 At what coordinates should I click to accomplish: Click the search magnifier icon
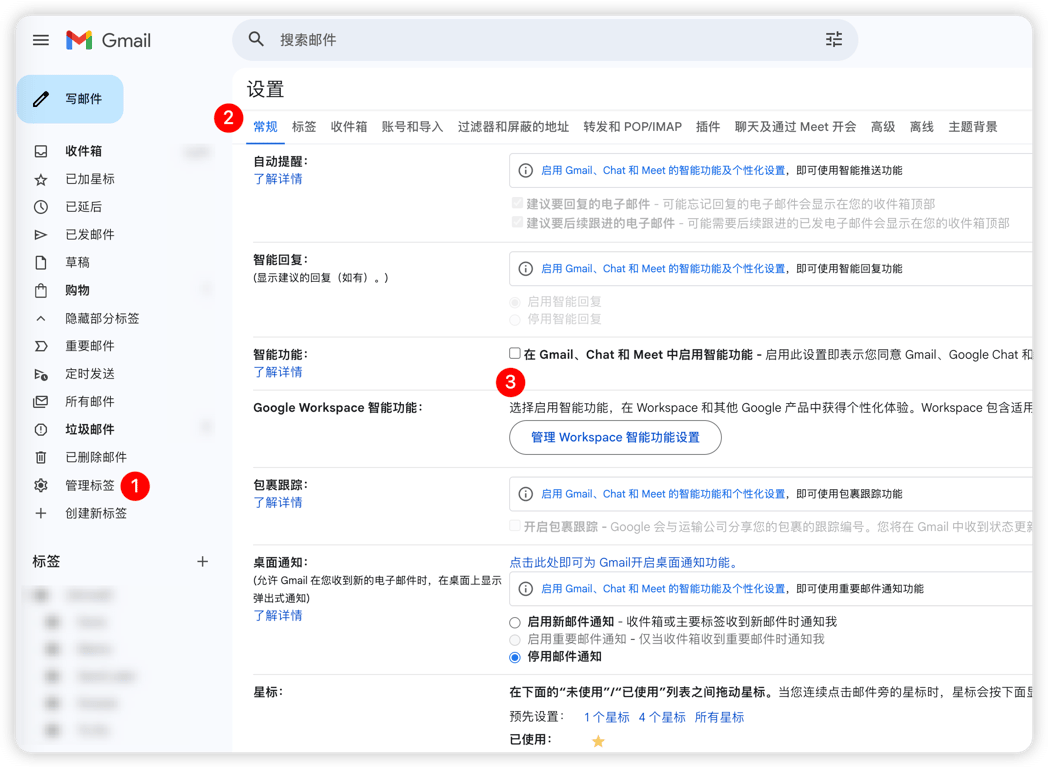[x=256, y=39]
